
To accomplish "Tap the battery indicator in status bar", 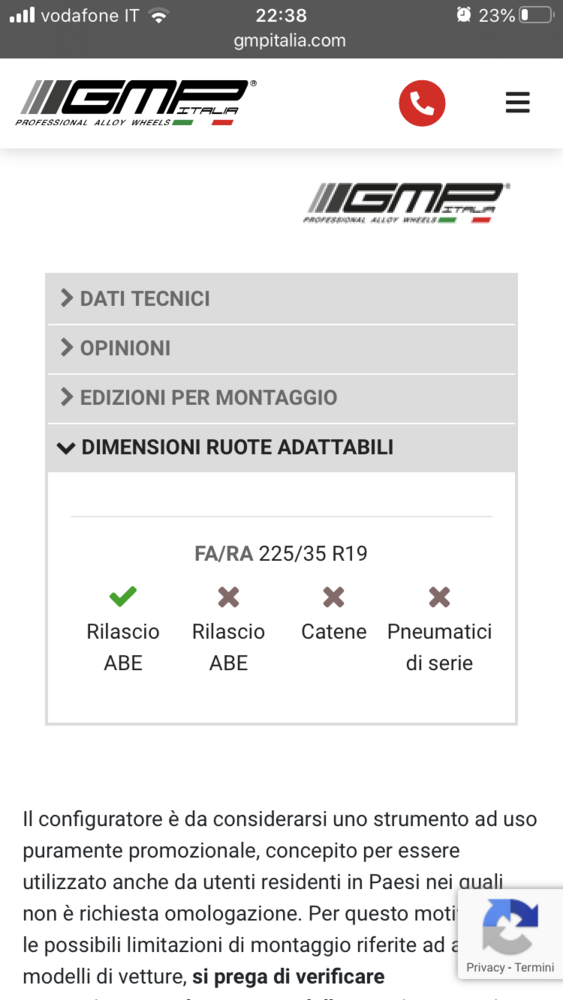I will 536,15.
